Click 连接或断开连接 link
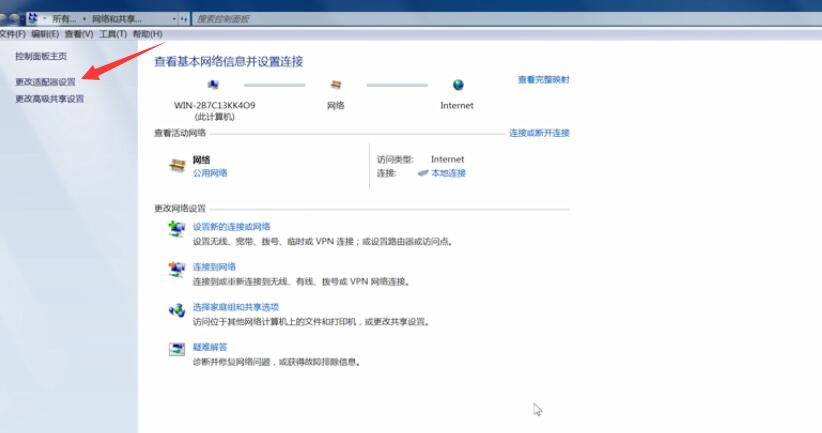Image resolution: width=822 pixels, height=433 pixels. tap(539, 133)
